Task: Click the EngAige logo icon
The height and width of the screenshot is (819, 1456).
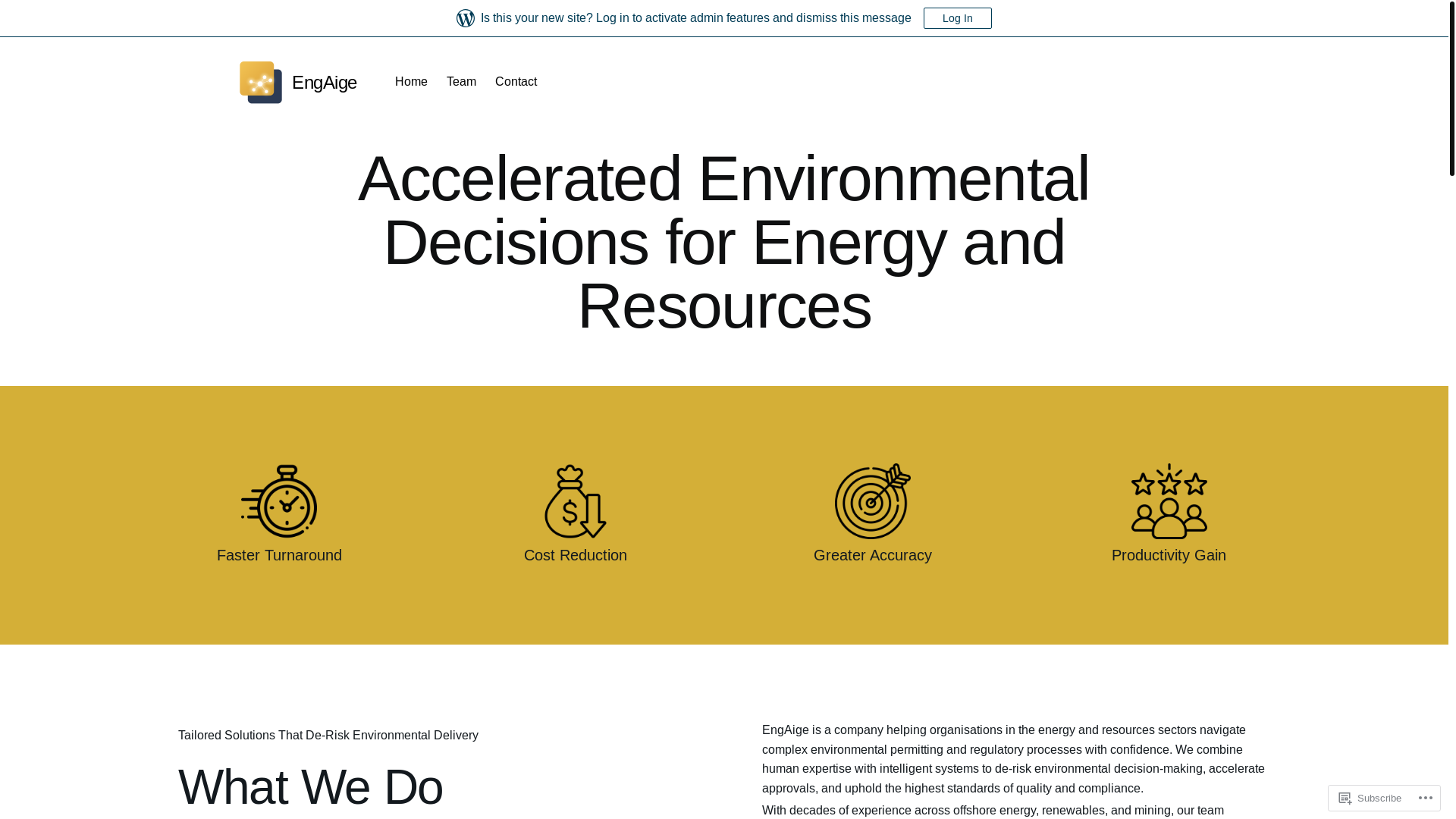Action: click(261, 82)
